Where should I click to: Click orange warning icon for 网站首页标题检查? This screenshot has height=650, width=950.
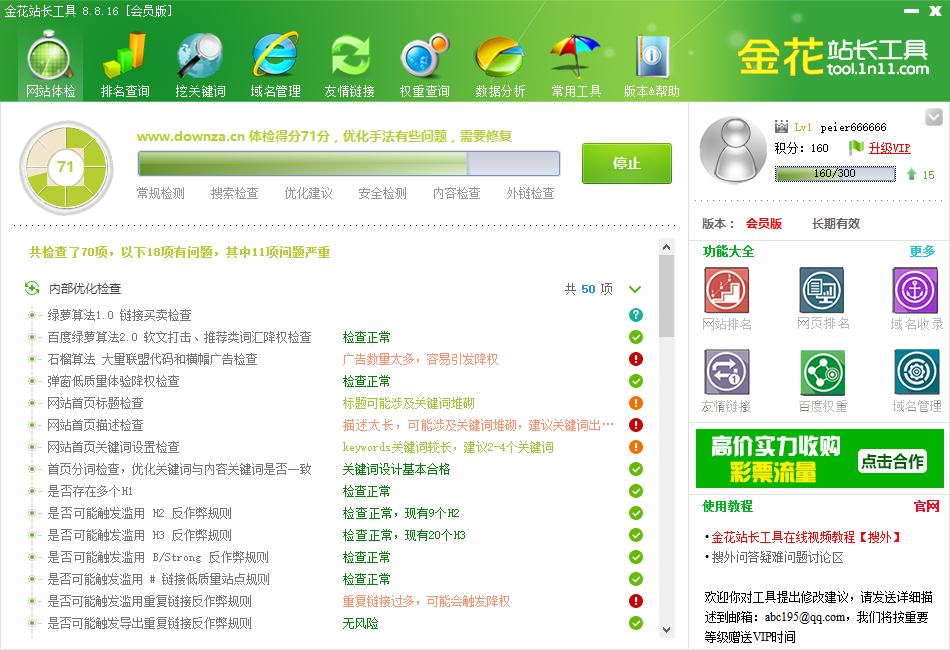click(x=636, y=403)
